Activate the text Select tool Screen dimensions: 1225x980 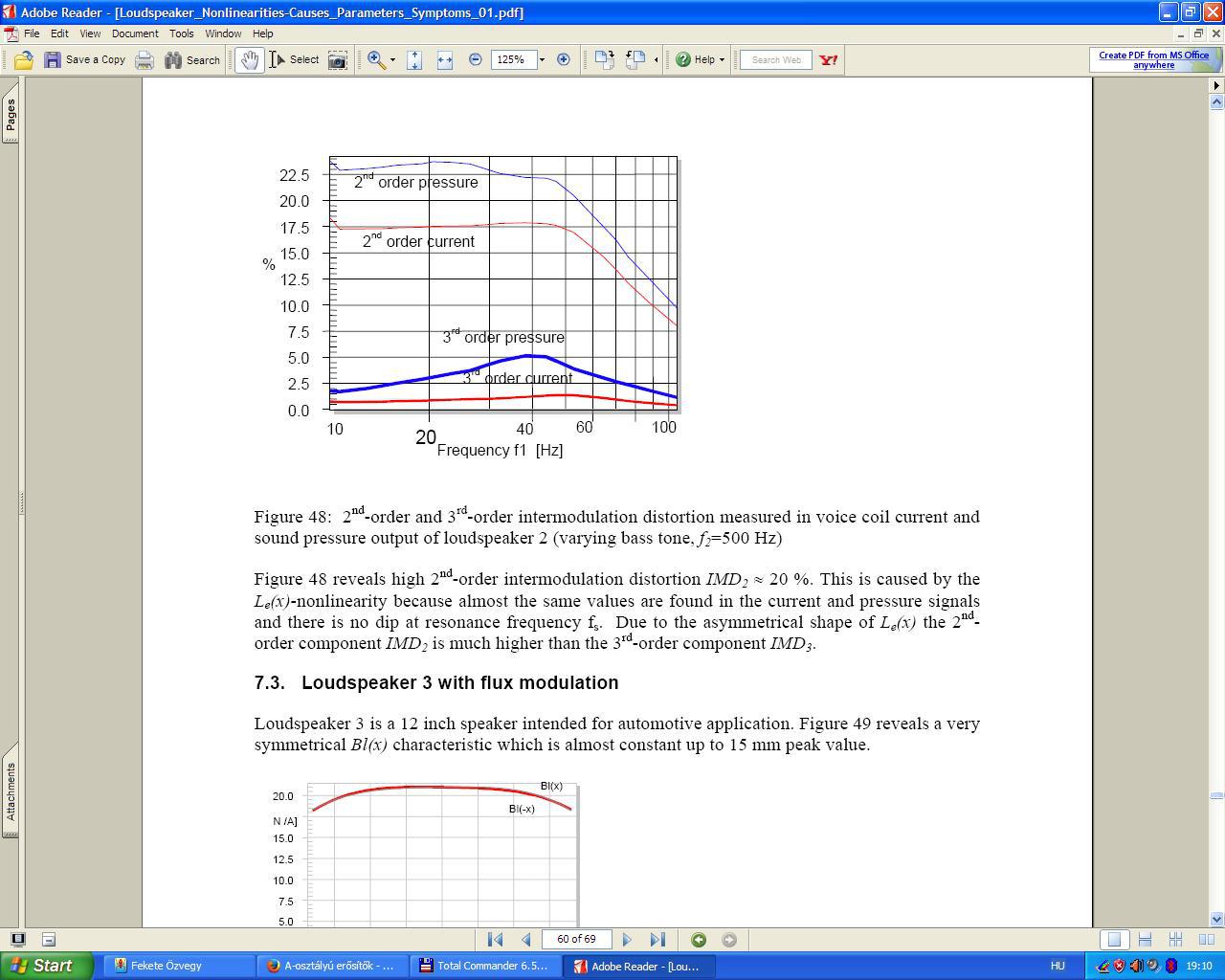(294, 59)
